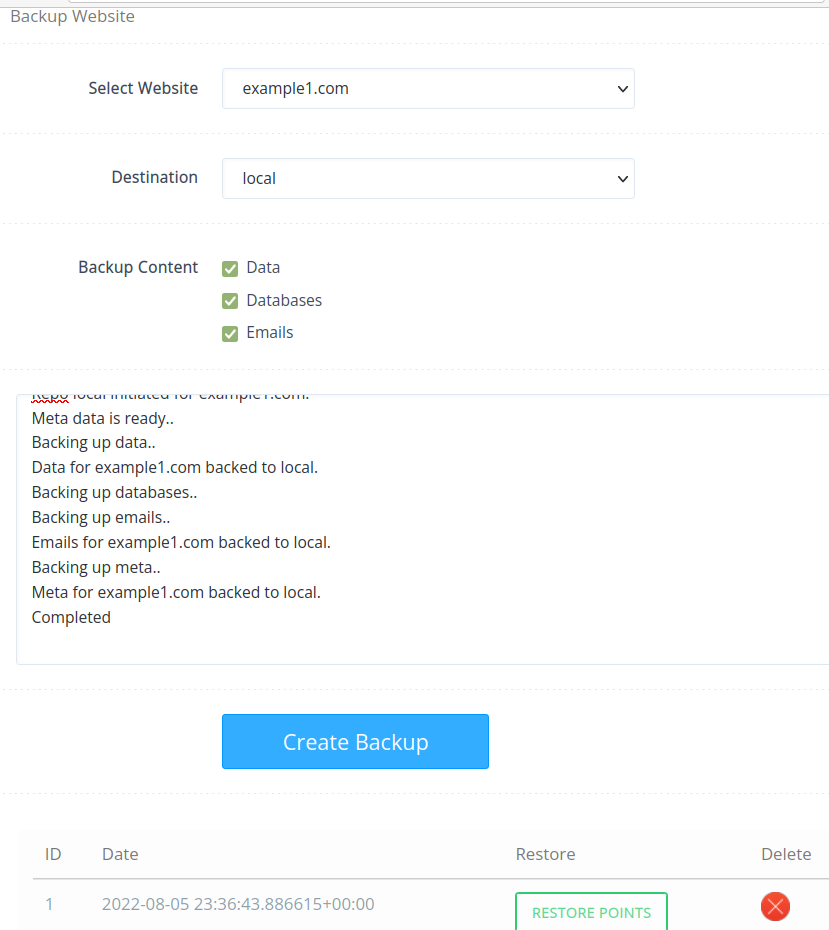Click the 'Backing up databases..' log line
Image resolution: width=829 pixels, height=930 pixels.
point(114,493)
